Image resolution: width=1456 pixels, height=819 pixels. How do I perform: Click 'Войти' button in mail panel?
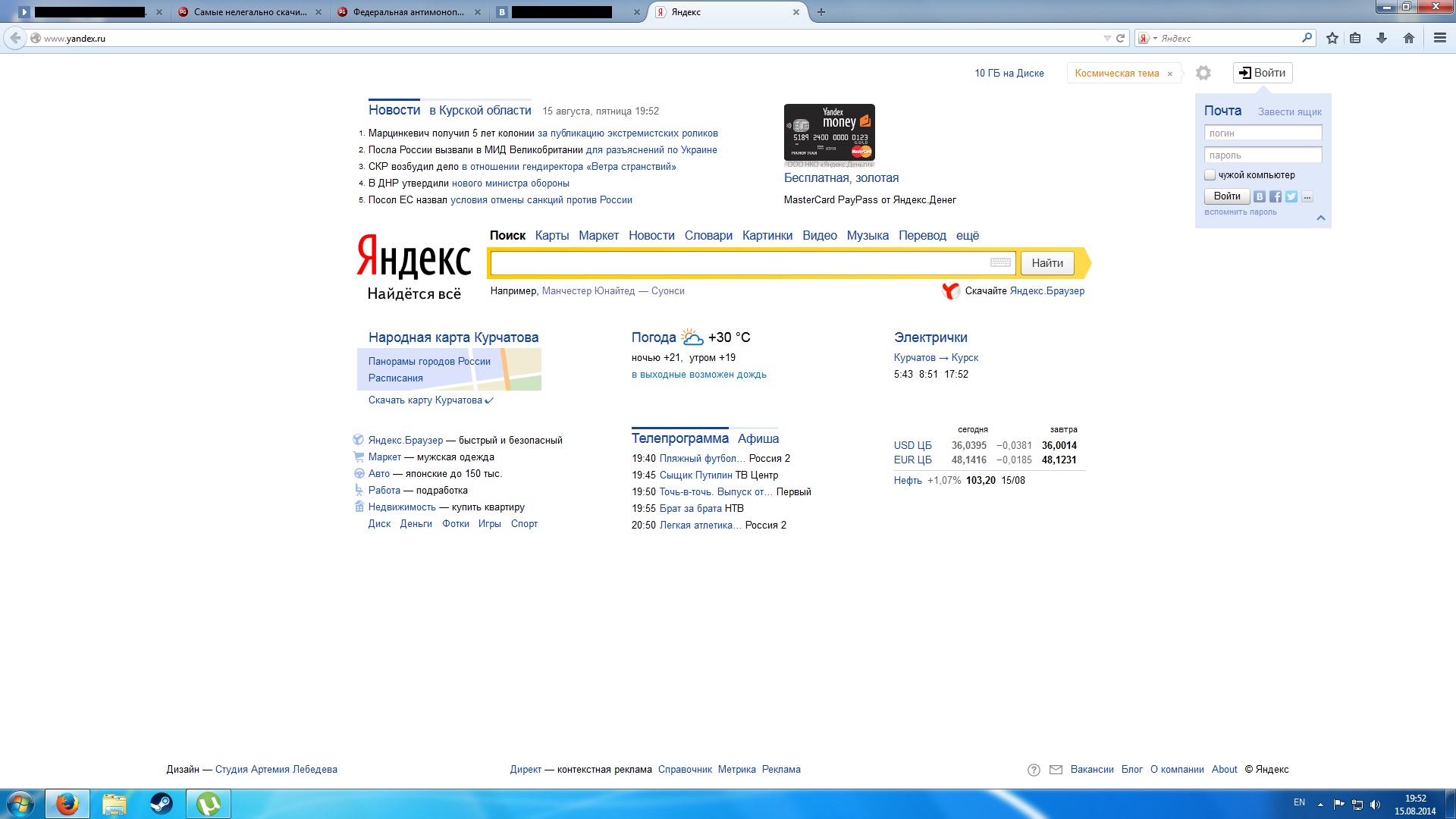point(1227,196)
